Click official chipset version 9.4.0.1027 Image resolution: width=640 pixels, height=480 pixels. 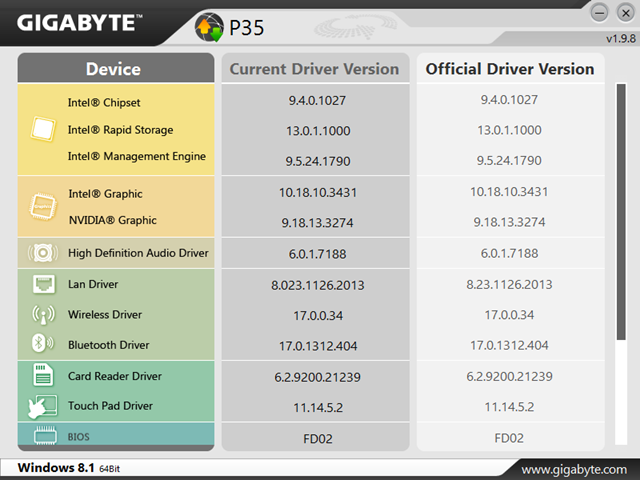[509, 100]
